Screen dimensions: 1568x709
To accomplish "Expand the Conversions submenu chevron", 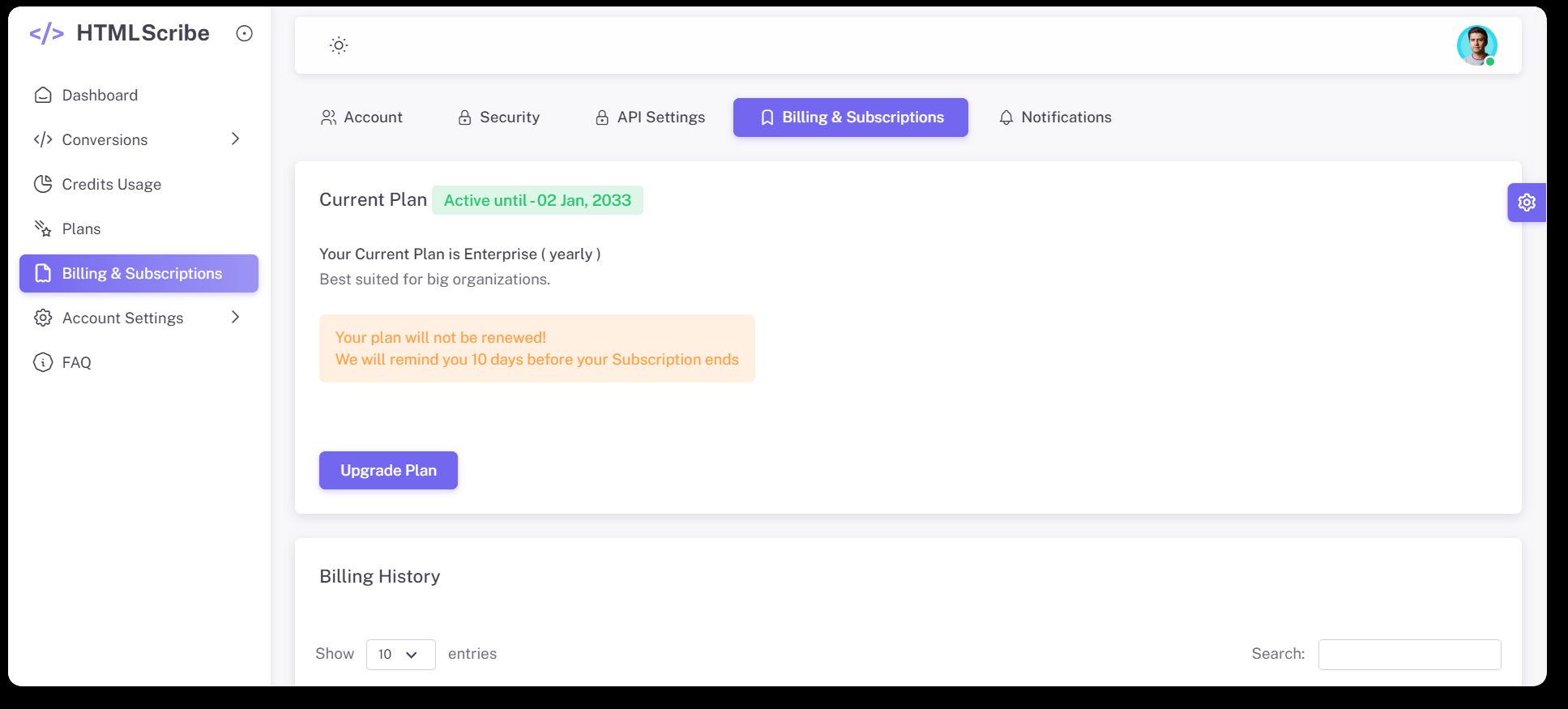I will pos(235,139).
